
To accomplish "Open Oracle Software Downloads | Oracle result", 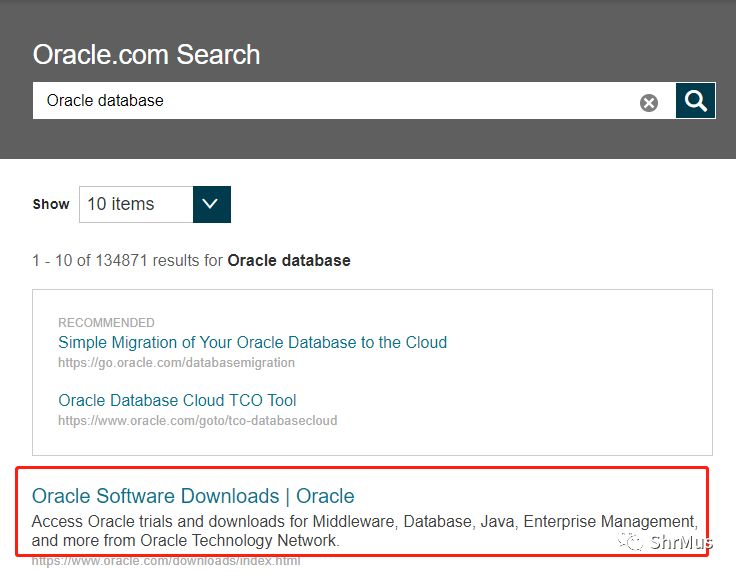I will (193, 496).
